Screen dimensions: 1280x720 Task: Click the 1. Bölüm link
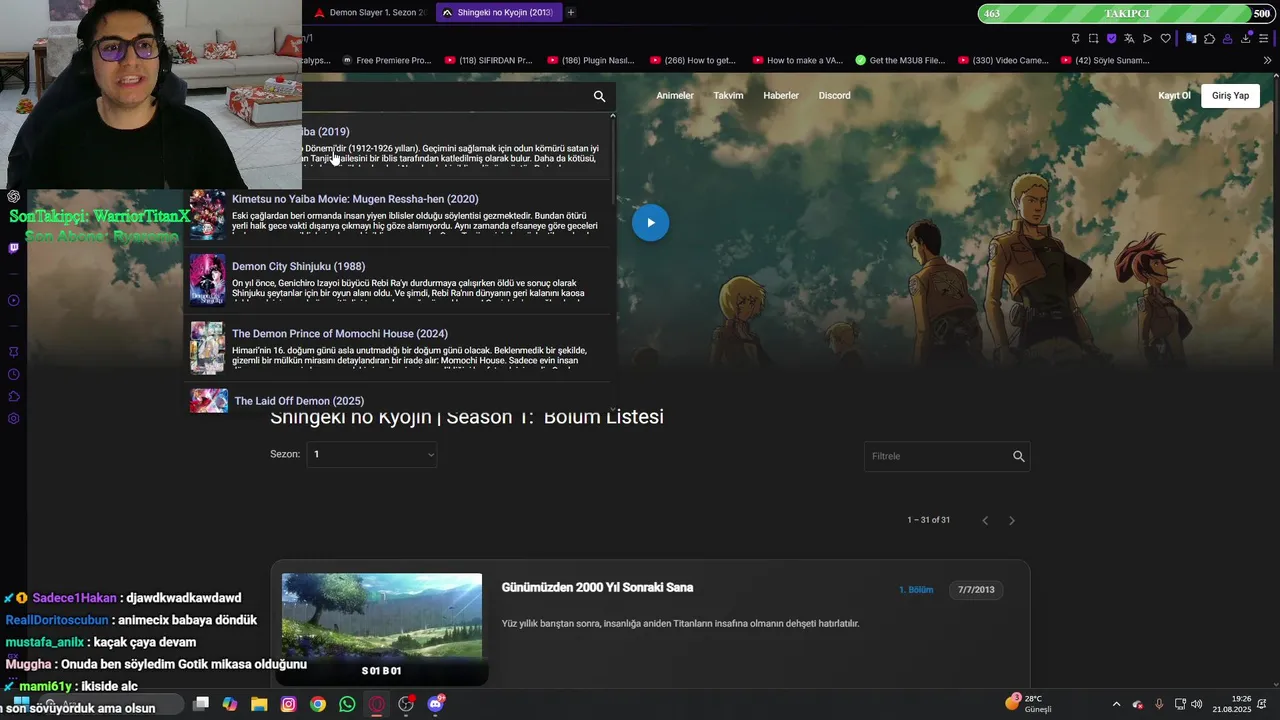pyautogui.click(x=916, y=590)
